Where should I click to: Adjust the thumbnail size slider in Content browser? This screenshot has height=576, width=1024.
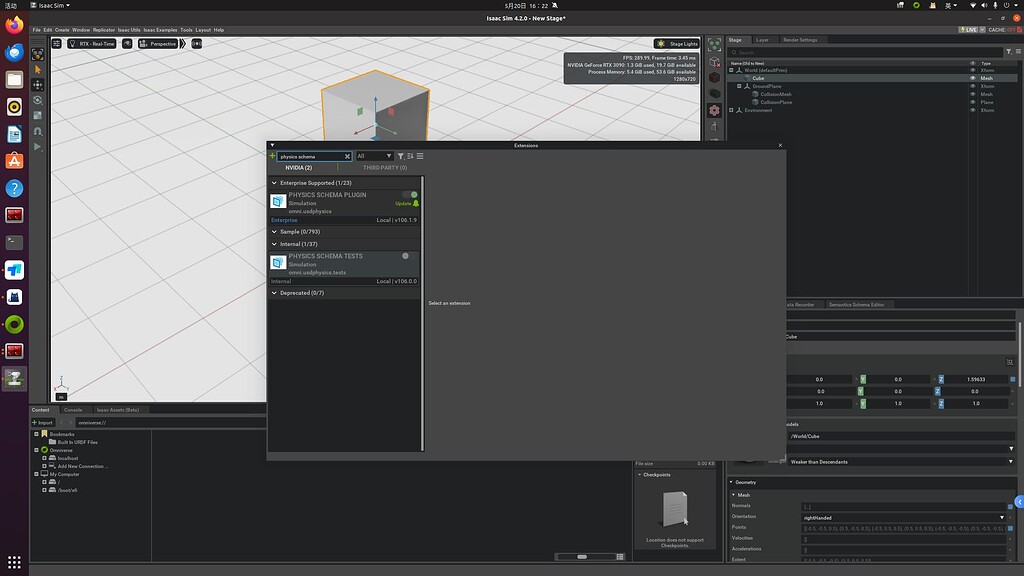[x=582, y=556]
